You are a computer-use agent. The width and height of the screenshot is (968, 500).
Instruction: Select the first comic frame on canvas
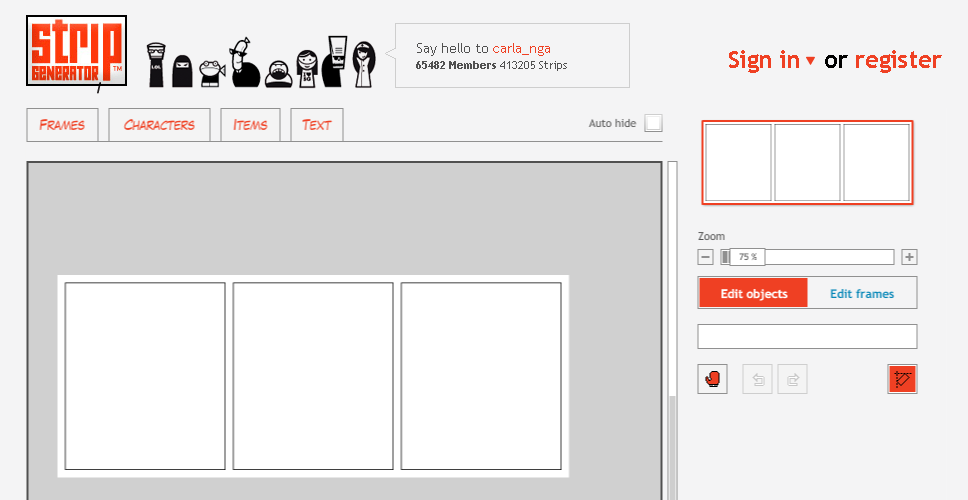tap(145, 376)
